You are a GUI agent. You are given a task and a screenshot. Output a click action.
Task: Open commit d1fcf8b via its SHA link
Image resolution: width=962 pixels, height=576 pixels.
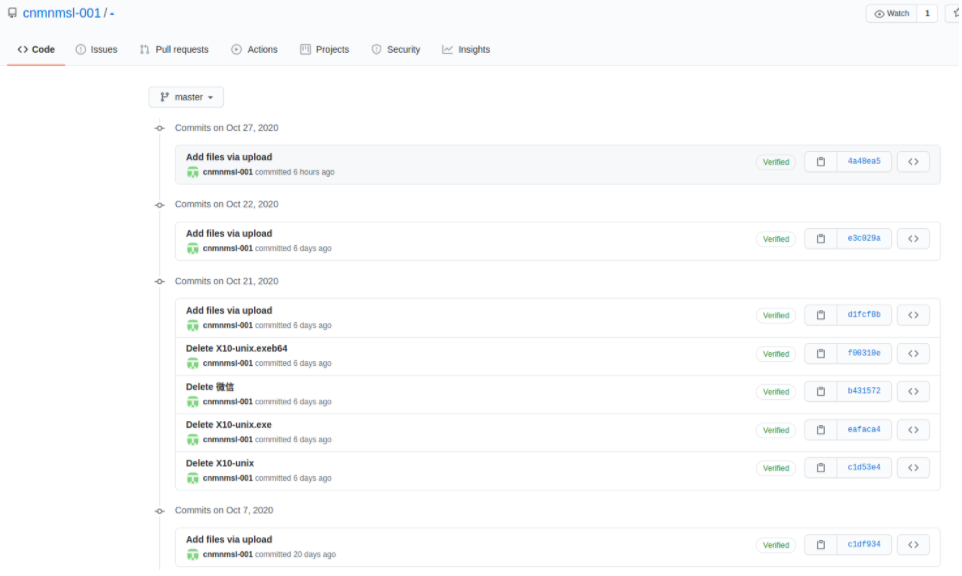pos(864,314)
